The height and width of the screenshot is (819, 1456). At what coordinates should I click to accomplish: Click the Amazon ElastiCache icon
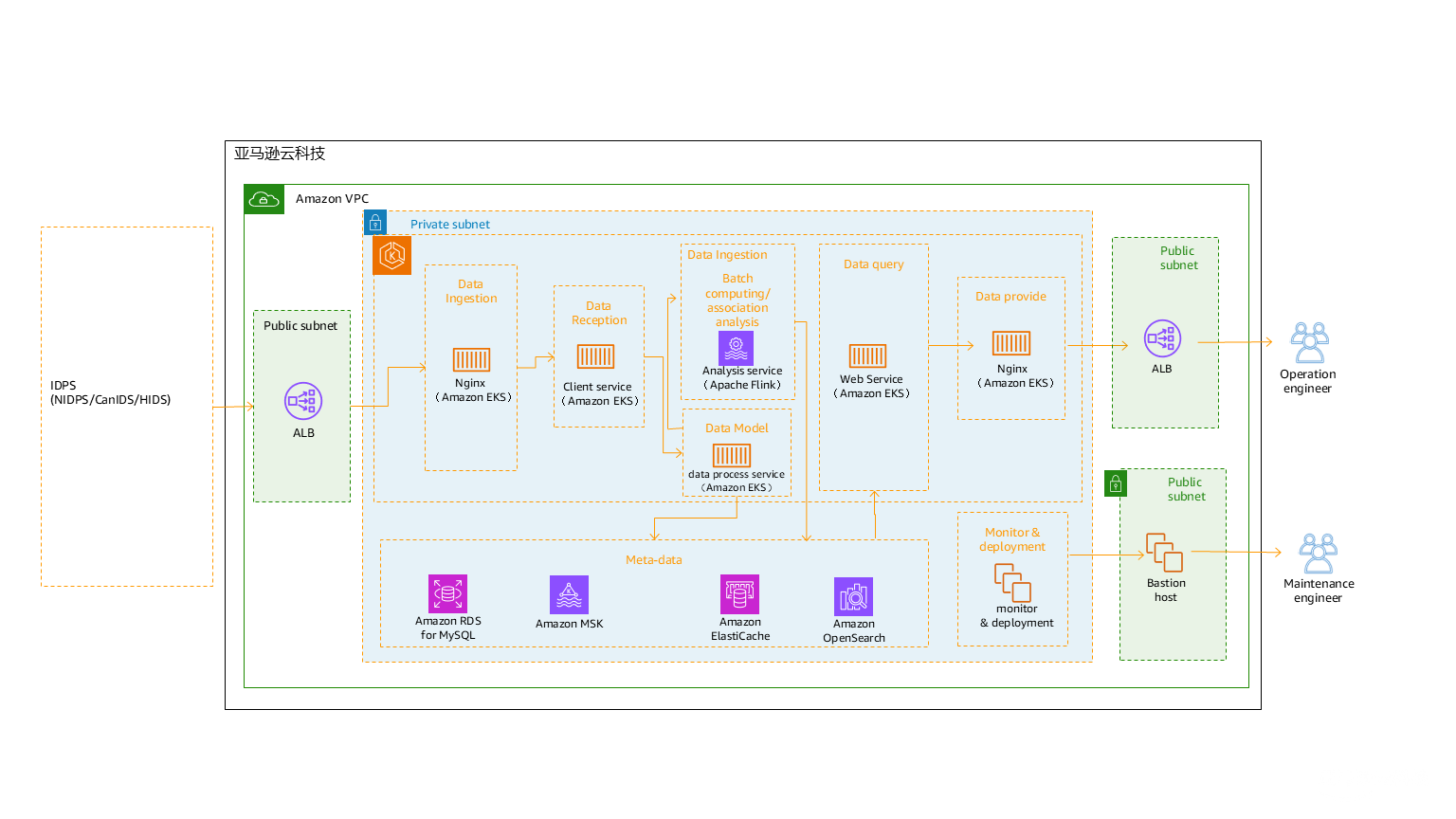click(739, 593)
